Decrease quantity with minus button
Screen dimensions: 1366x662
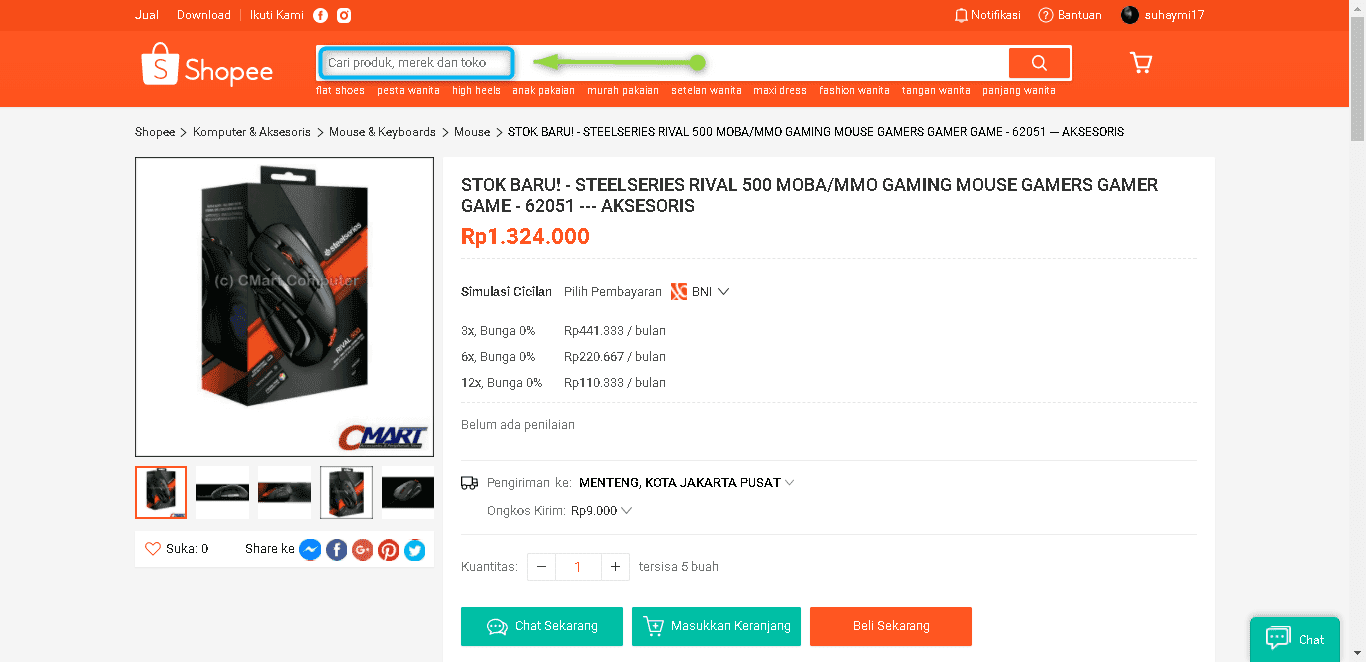pos(542,567)
